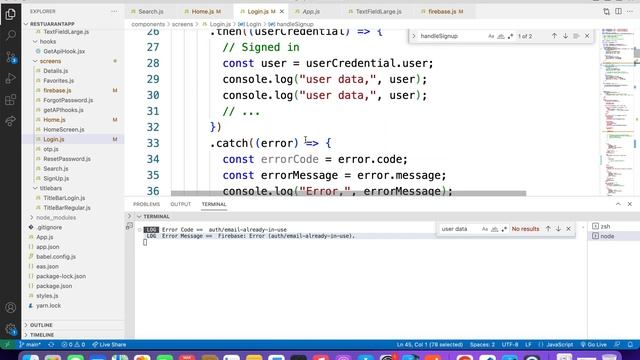The height and width of the screenshot is (360, 640).
Task: Close the terminal find widget
Action: point(569,229)
